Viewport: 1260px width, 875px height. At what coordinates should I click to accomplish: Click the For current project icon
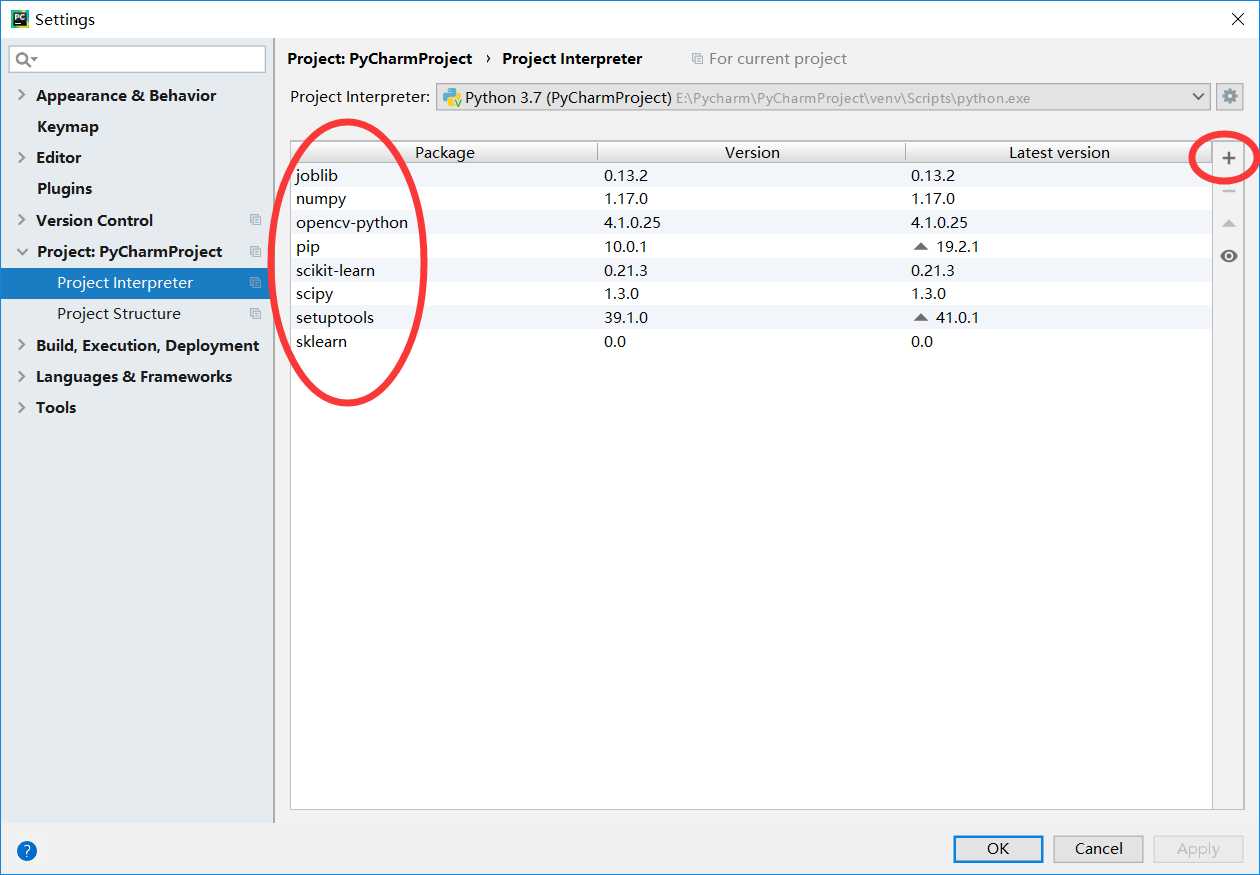[697, 59]
